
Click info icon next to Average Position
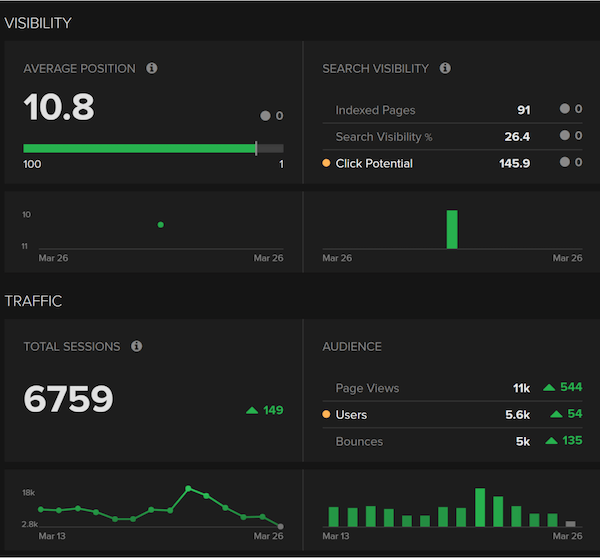[152, 69]
